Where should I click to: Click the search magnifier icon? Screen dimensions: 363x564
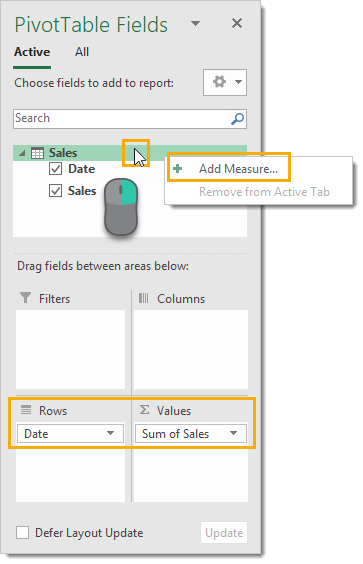pos(237,119)
